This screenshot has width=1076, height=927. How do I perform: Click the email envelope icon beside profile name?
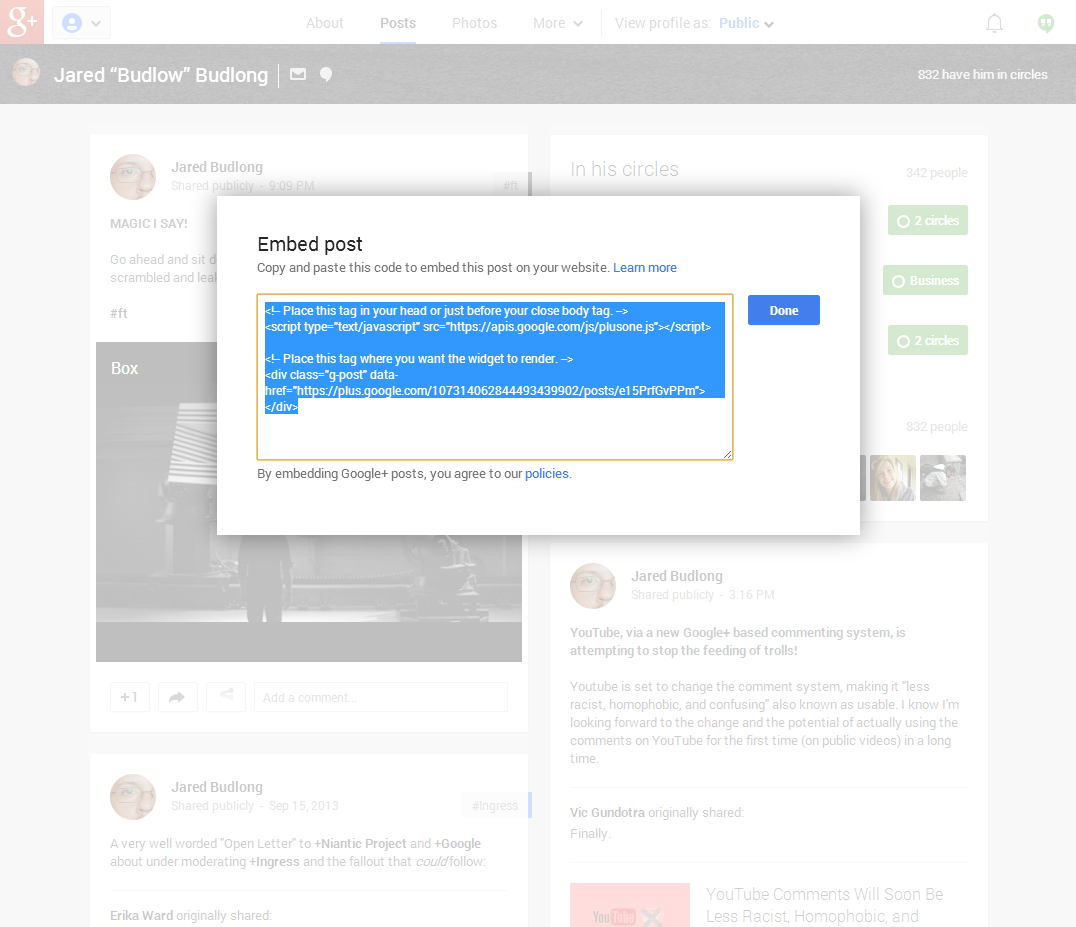[x=298, y=74]
